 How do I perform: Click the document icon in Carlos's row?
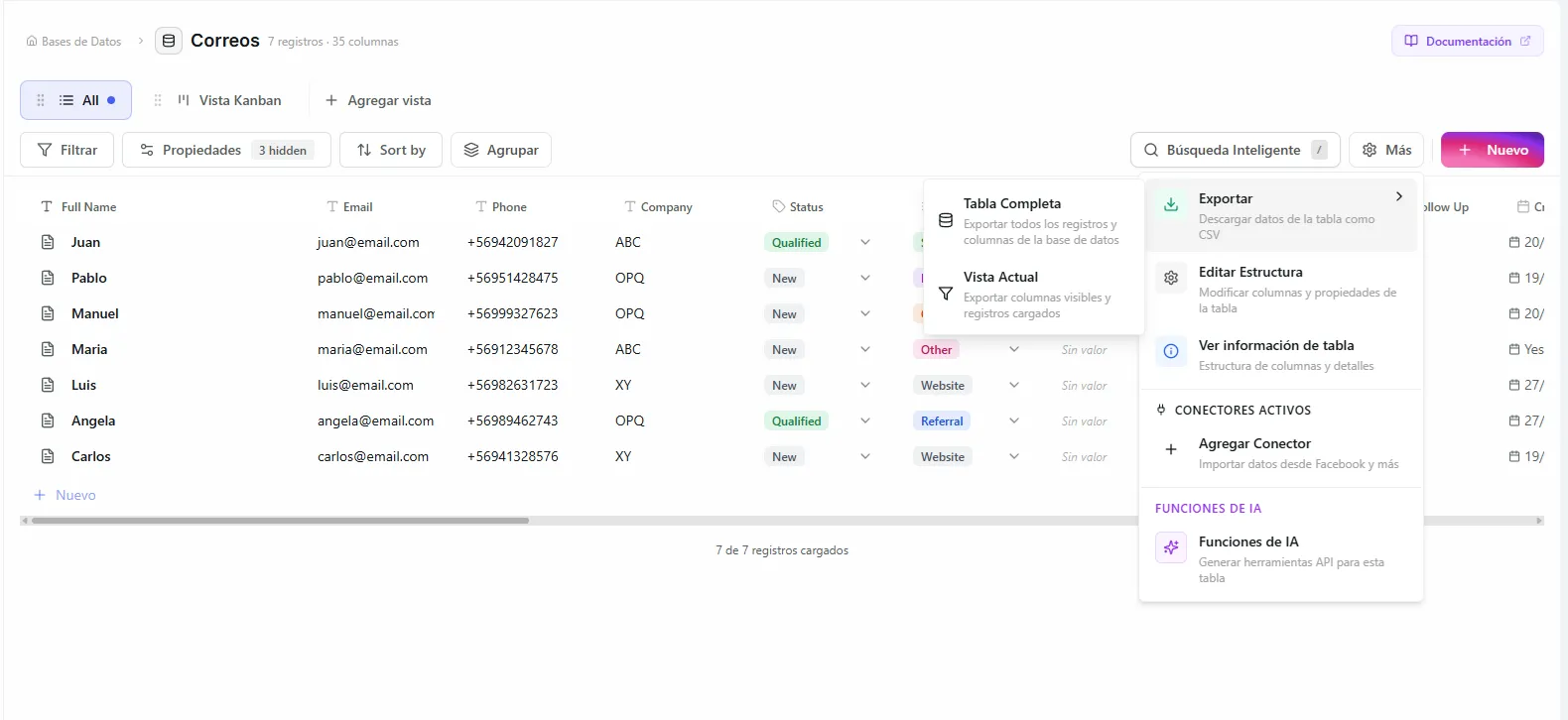click(48, 456)
